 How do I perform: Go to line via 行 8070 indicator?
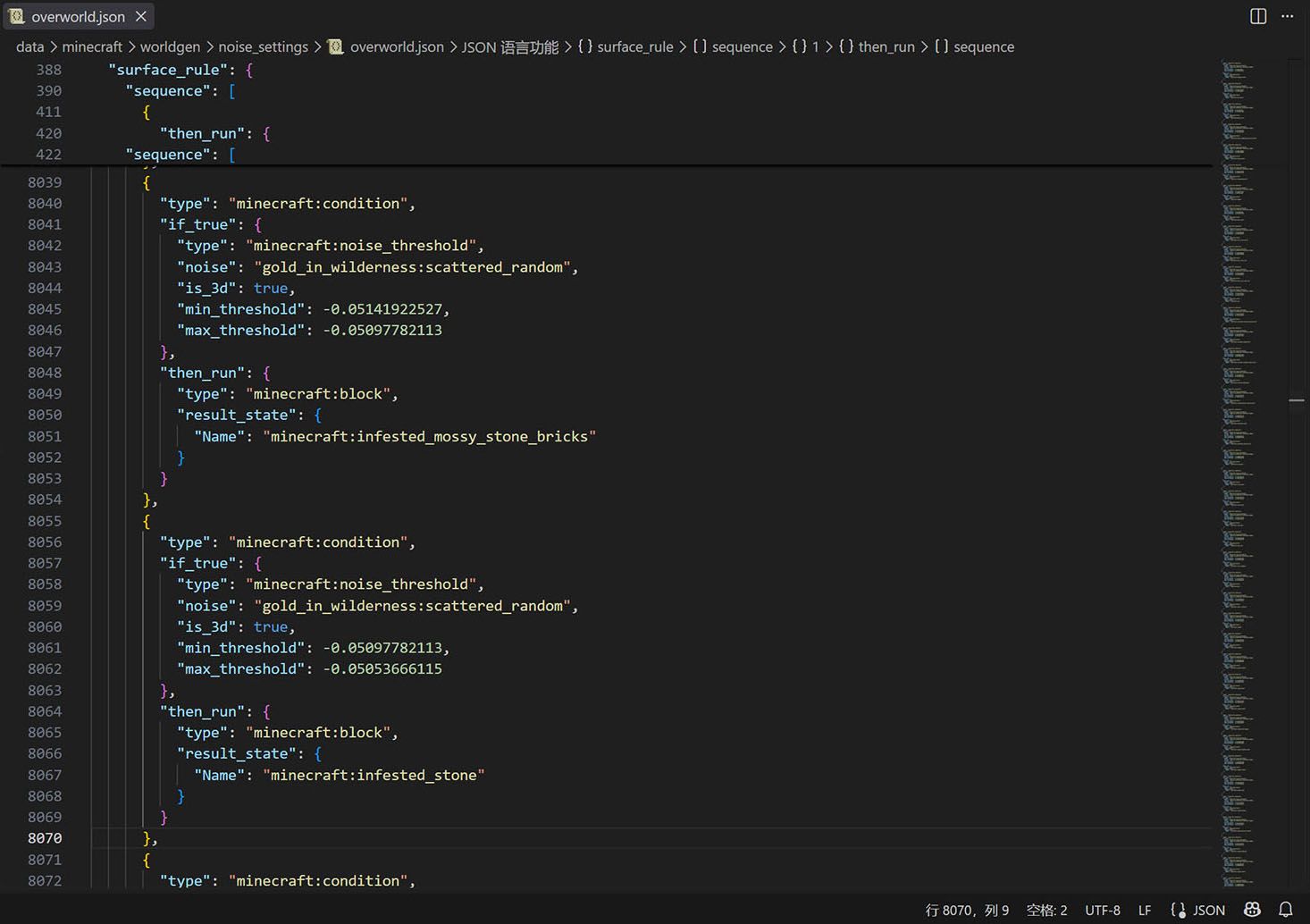pyautogui.click(x=967, y=910)
